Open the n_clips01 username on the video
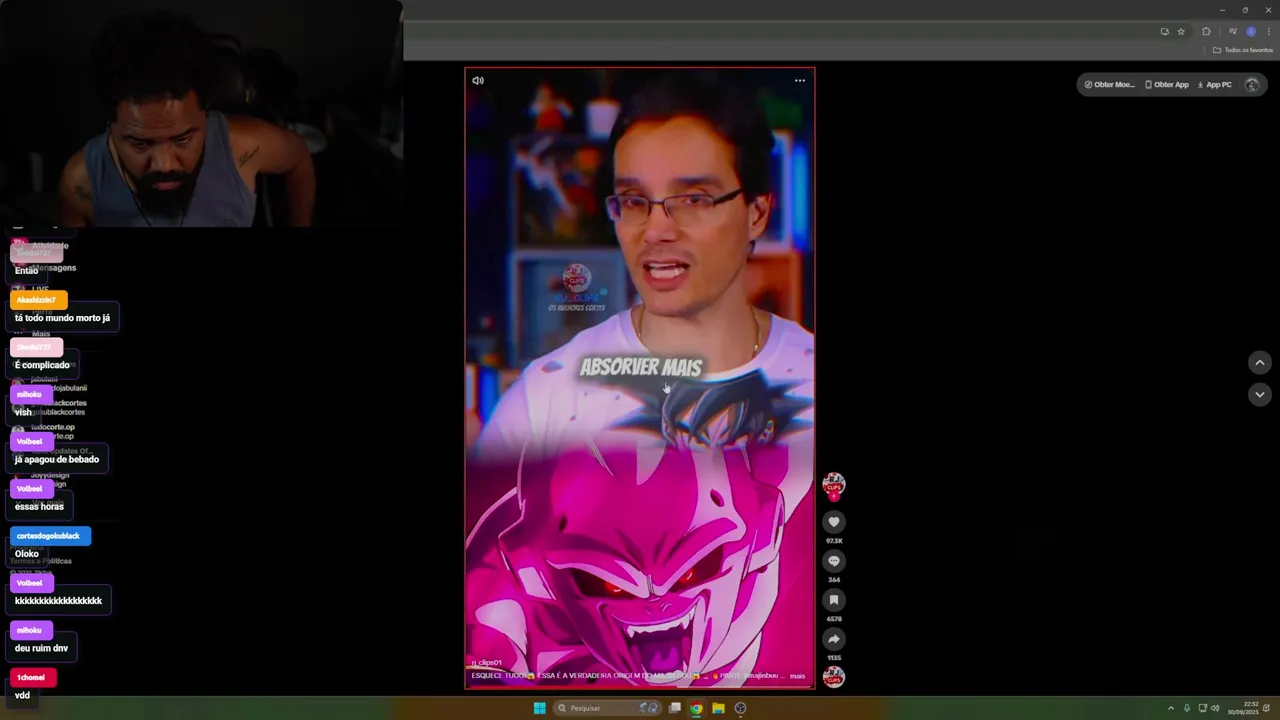 point(487,663)
